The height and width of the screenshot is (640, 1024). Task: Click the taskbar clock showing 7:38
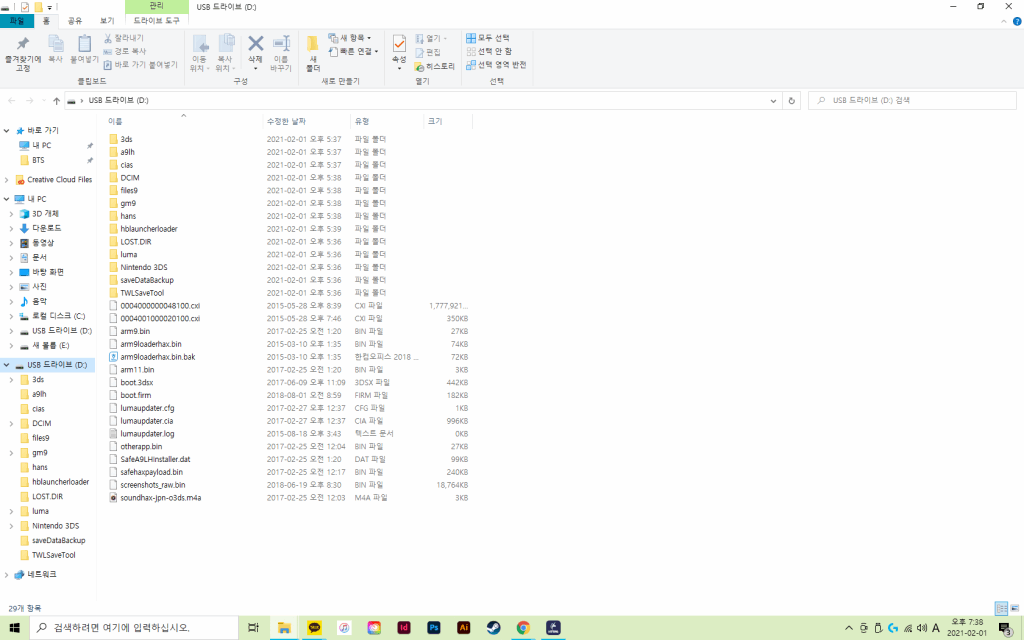coord(967,628)
